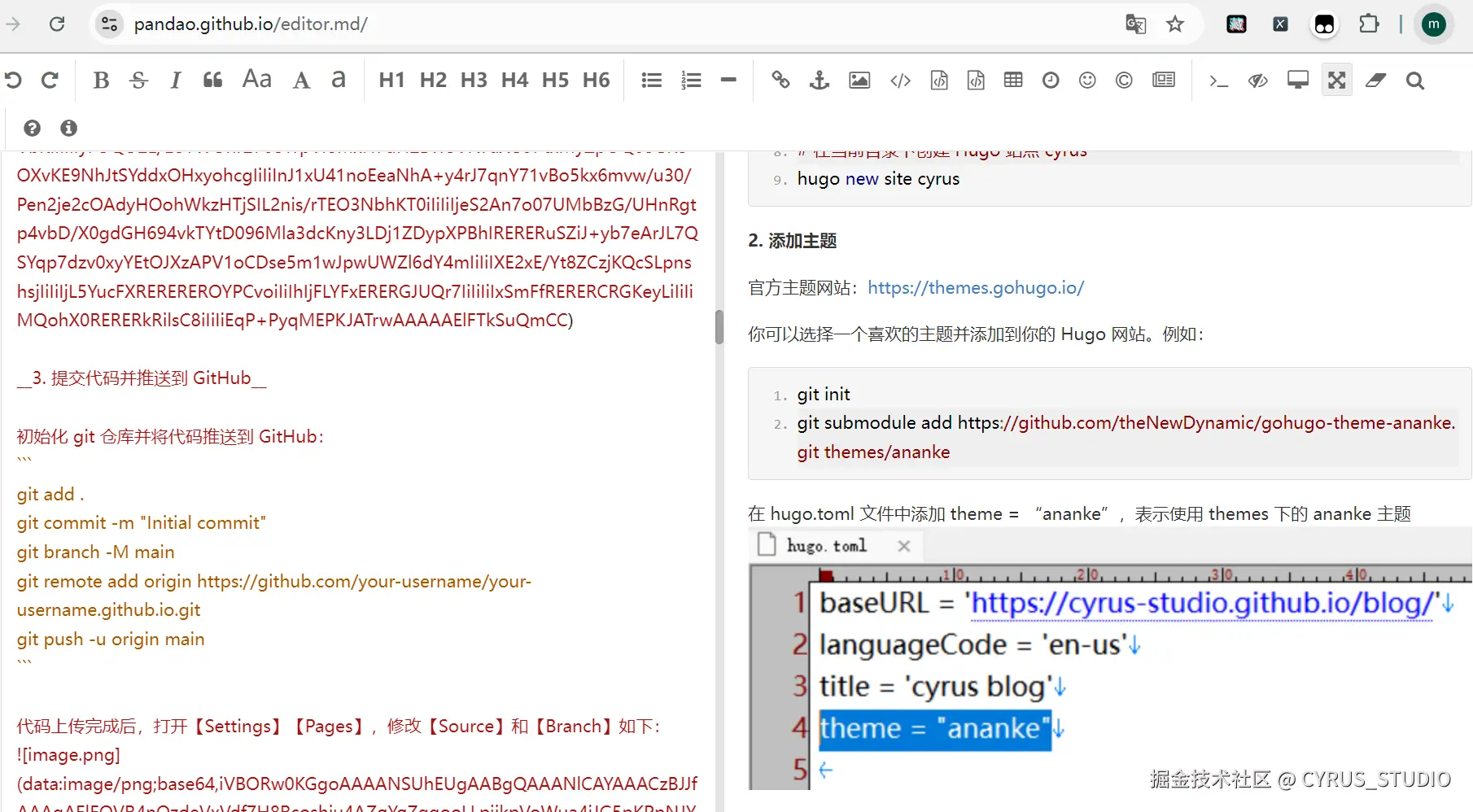Viewport: 1473px width, 812px height.
Task: Redo the last undone edit
Action: [x=50, y=80]
